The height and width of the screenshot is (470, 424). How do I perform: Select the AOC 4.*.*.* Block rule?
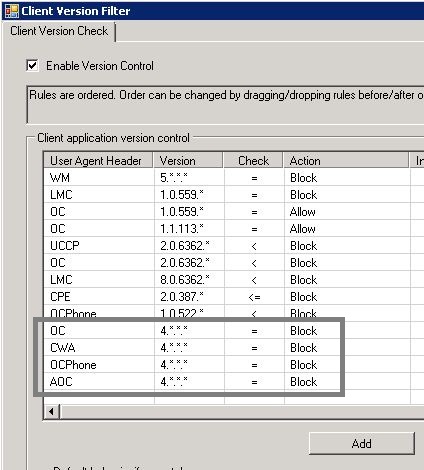click(233, 382)
